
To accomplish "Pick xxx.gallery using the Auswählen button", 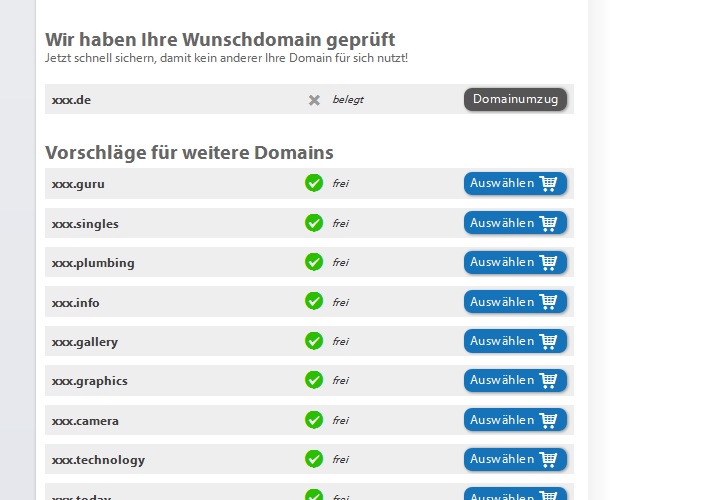I will [x=515, y=341].
